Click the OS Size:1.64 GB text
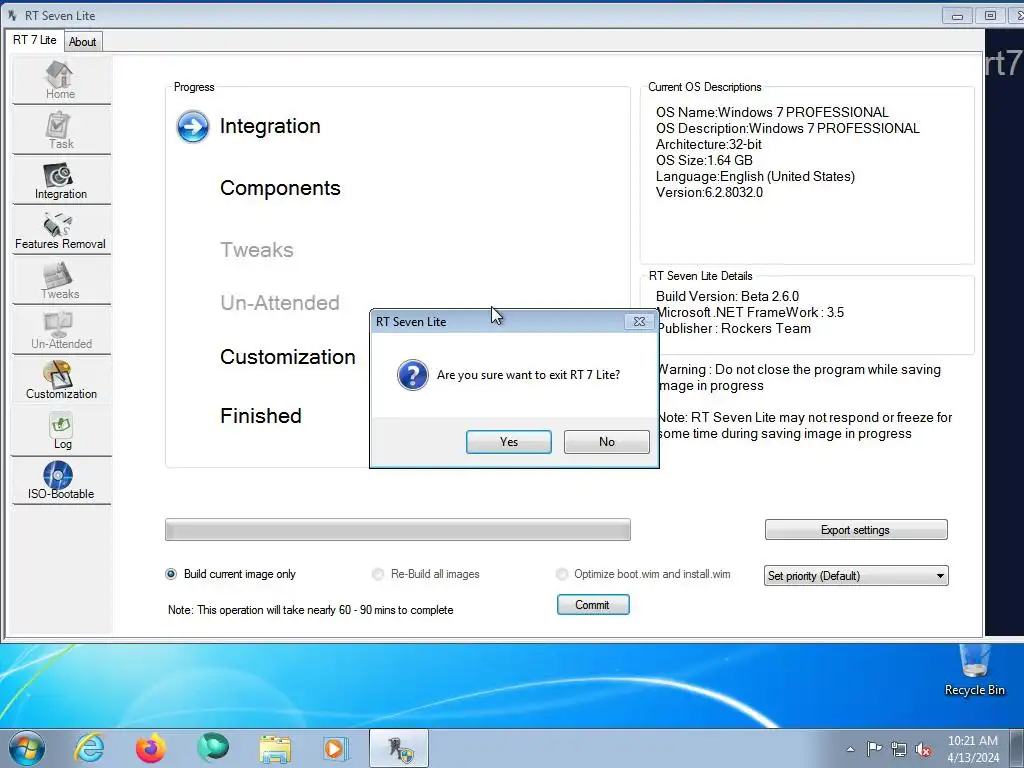 [704, 160]
